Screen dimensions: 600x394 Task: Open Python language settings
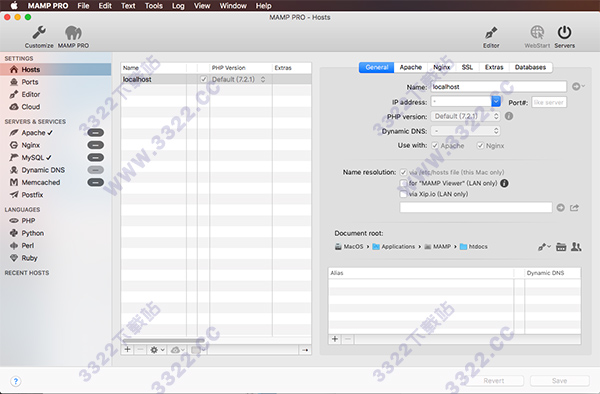click(33, 233)
